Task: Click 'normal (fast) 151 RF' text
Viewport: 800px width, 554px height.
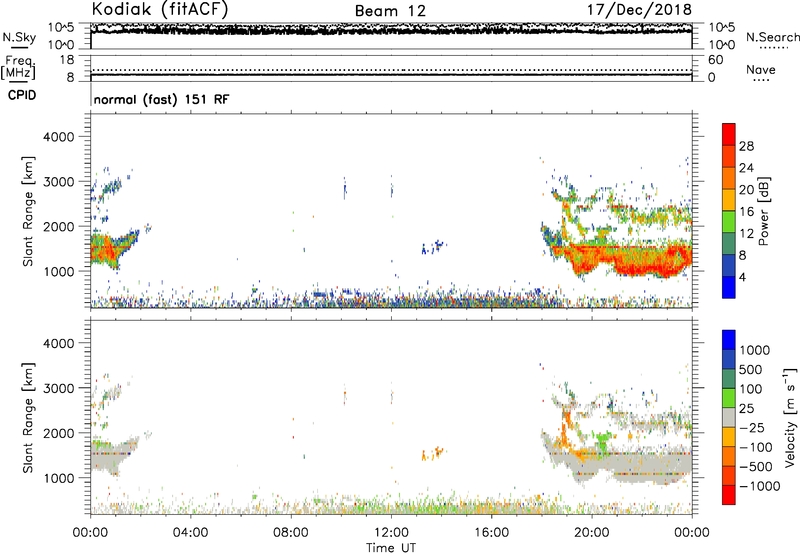Action: [x=161, y=99]
